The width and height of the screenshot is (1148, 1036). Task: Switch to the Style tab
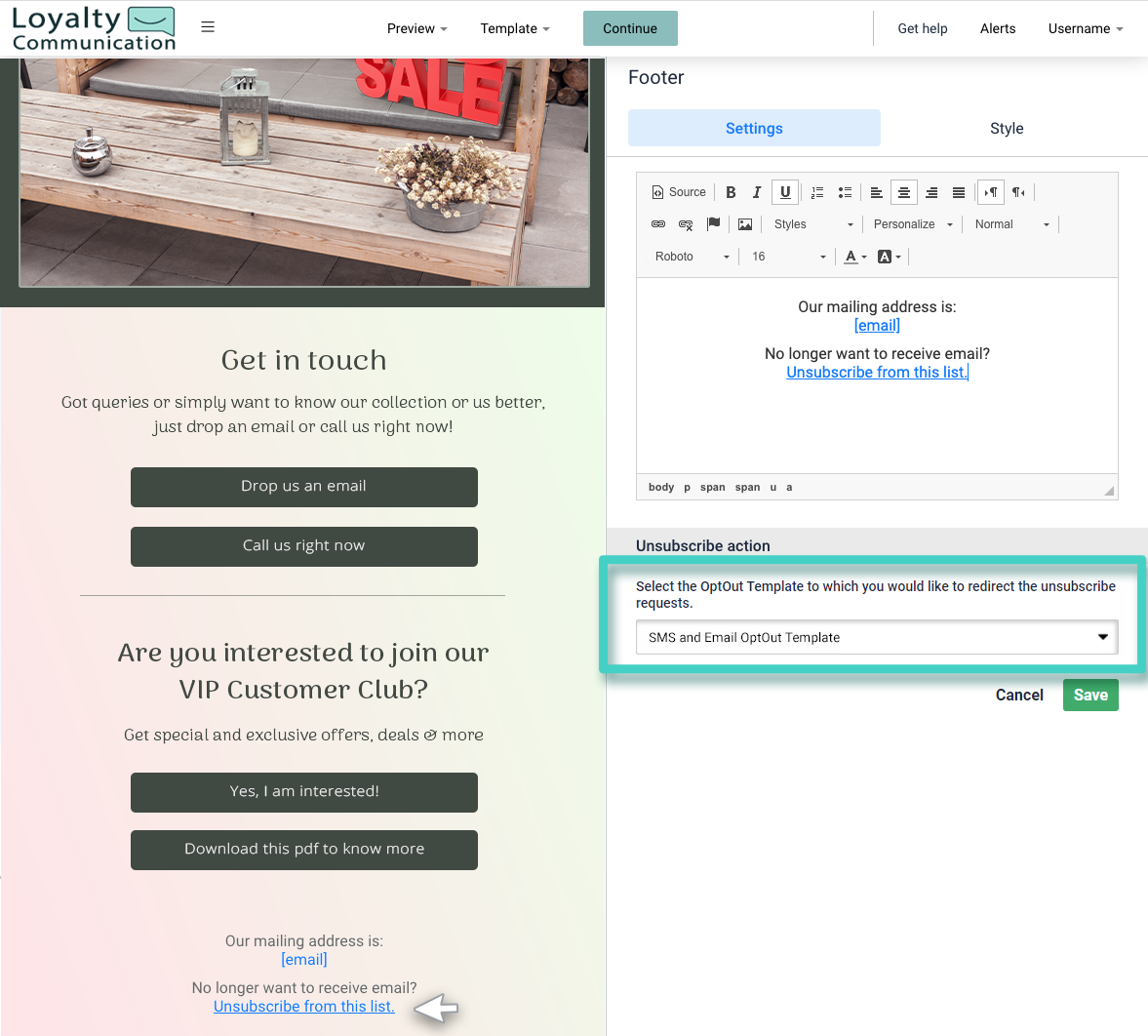click(1007, 128)
